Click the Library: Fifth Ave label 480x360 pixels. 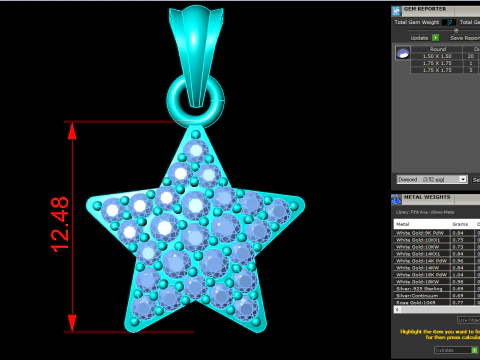coord(425,212)
